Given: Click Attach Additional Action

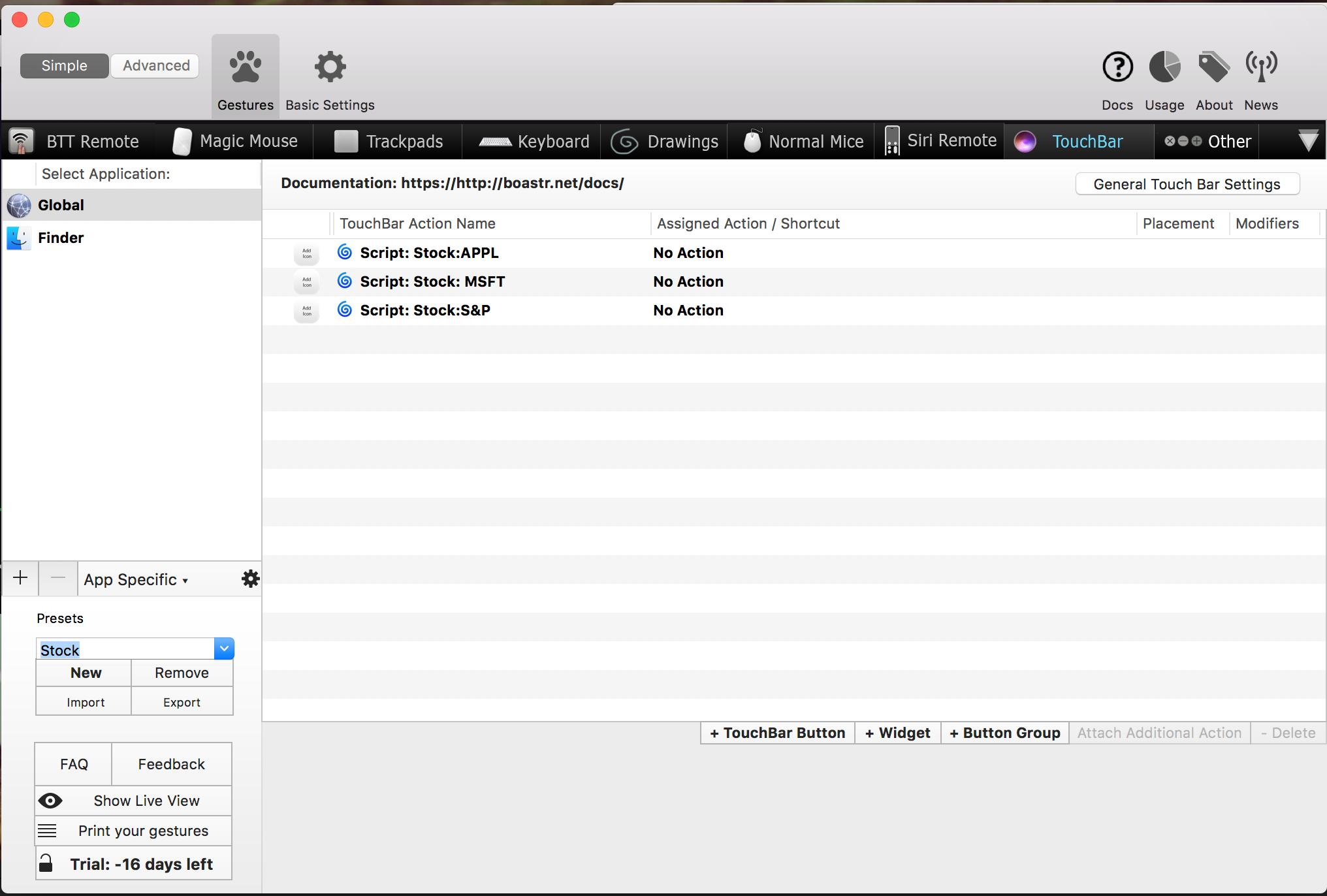Looking at the screenshot, I should pos(1159,733).
